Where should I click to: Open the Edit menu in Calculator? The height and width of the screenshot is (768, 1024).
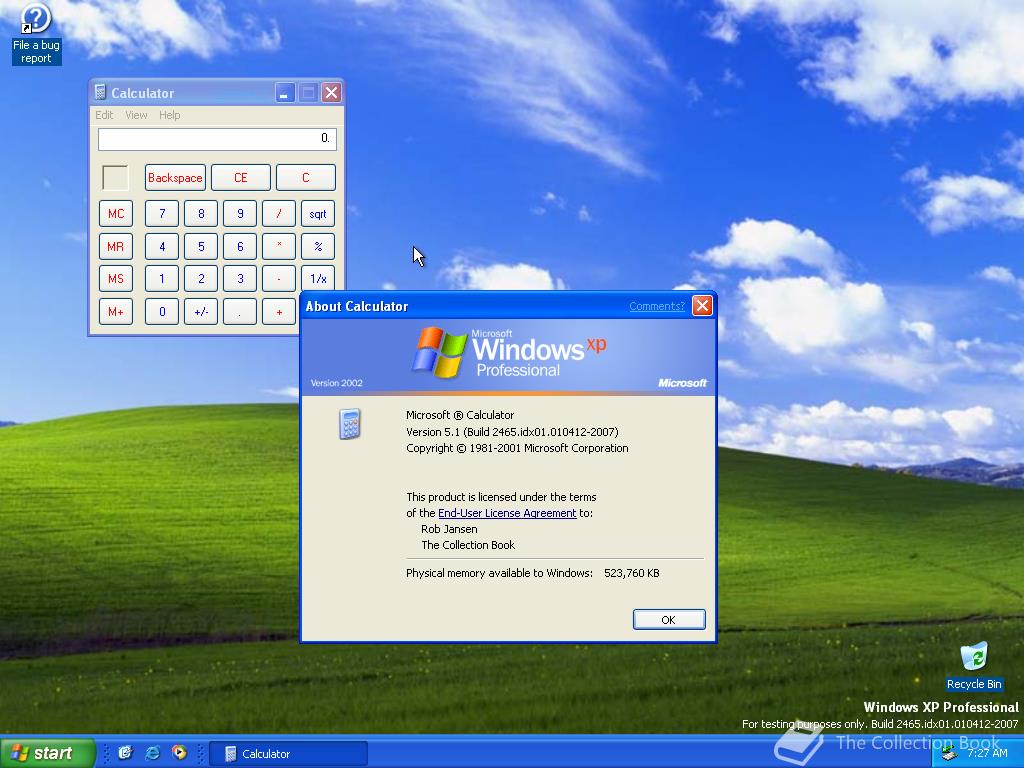[104, 115]
